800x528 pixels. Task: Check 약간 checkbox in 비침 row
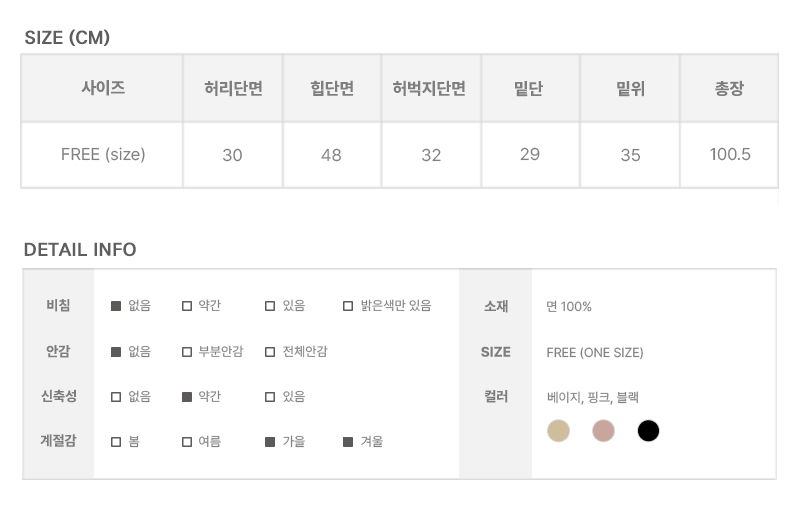[187, 306]
